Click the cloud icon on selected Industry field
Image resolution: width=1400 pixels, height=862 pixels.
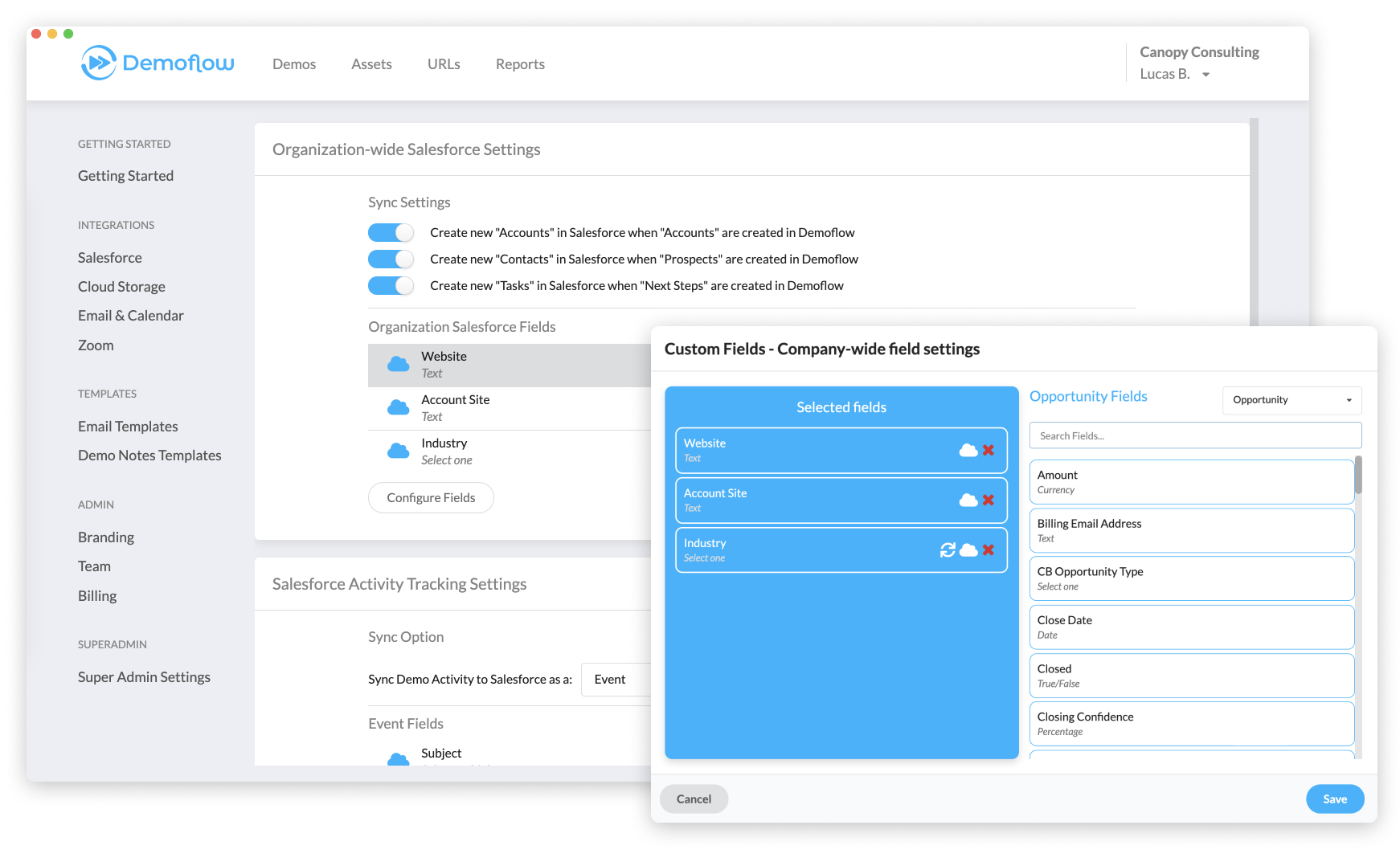[x=968, y=549]
